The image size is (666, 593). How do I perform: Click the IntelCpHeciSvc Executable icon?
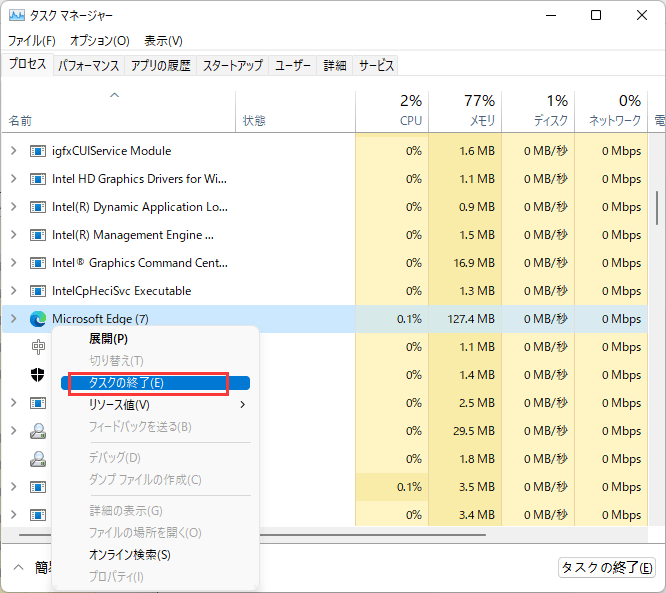(x=38, y=291)
